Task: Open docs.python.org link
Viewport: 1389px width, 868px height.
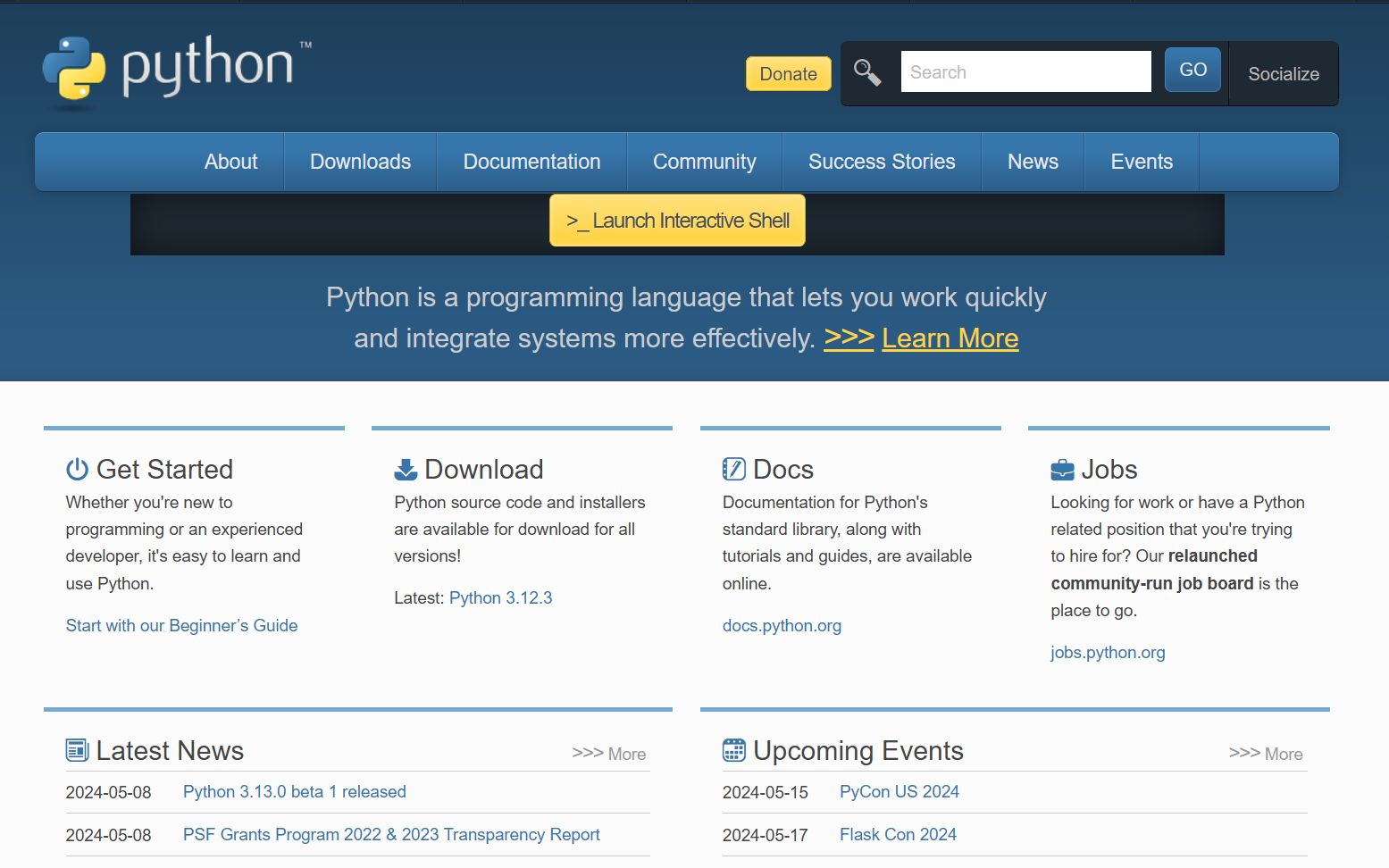Action: point(782,625)
